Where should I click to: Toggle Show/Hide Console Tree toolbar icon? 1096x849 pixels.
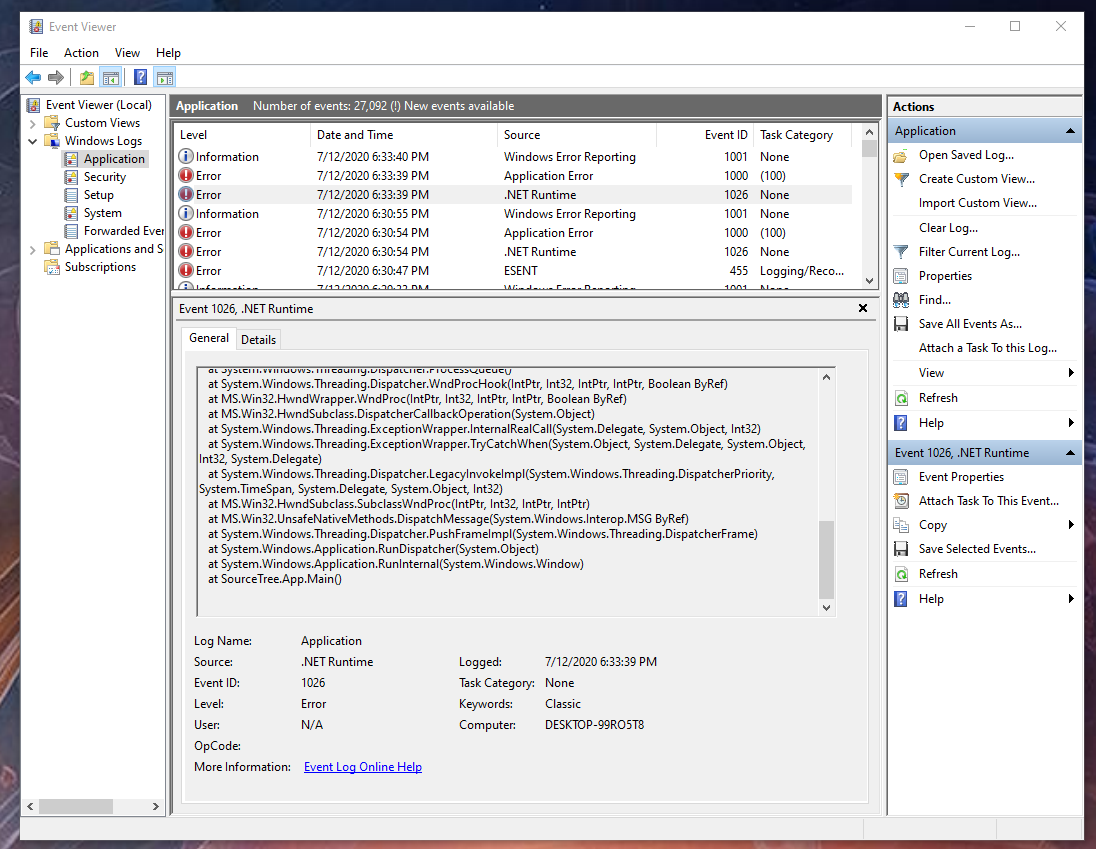(110, 78)
